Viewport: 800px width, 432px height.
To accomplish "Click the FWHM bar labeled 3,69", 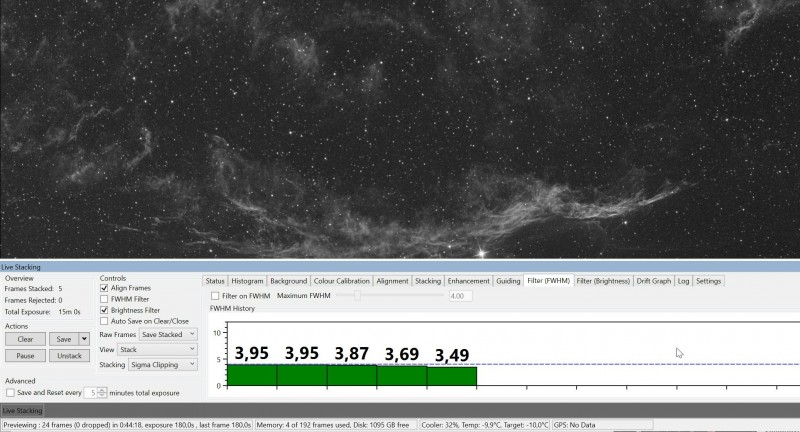I will pyautogui.click(x=402, y=376).
